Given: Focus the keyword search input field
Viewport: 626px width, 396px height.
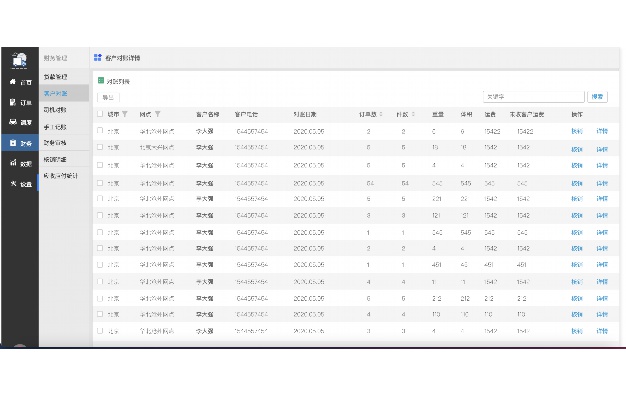Looking at the screenshot, I should 534,97.
